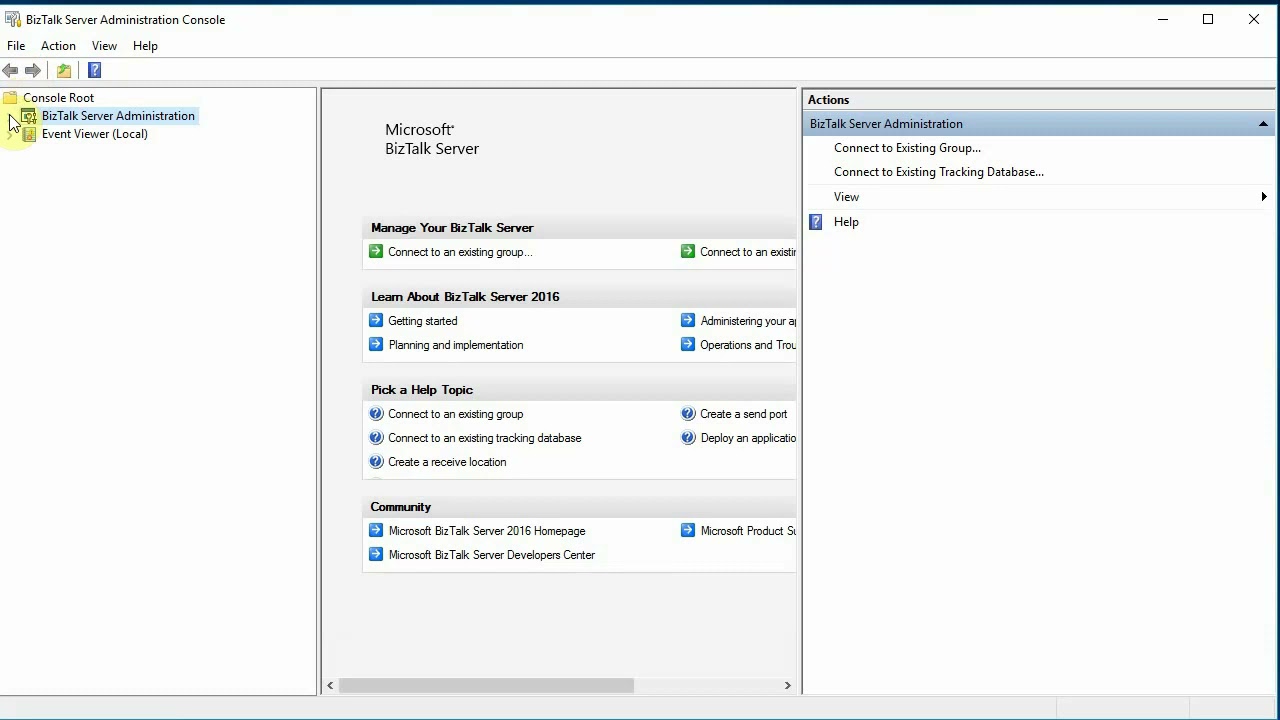Image resolution: width=1280 pixels, height=720 pixels.
Task: Select BizTalk Server Administration tree item
Action: coord(118,116)
